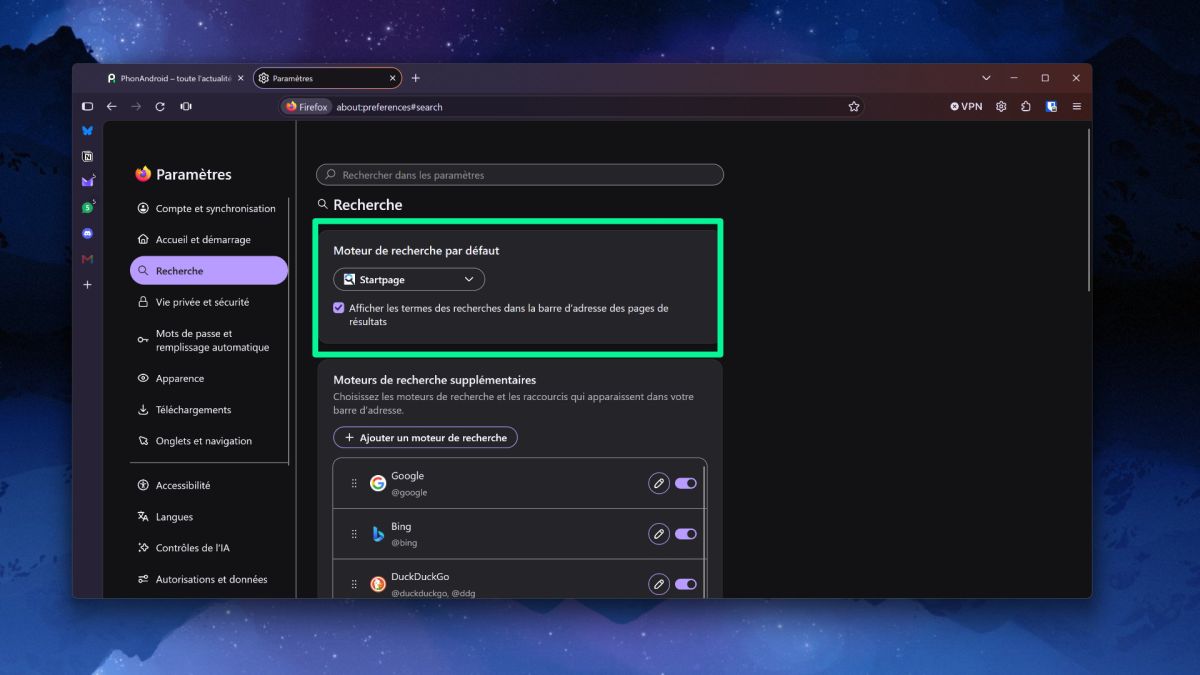Open the extensions puzzle icon
Image resolution: width=1200 pixels, height=675 pixels.
[1026, 106]
